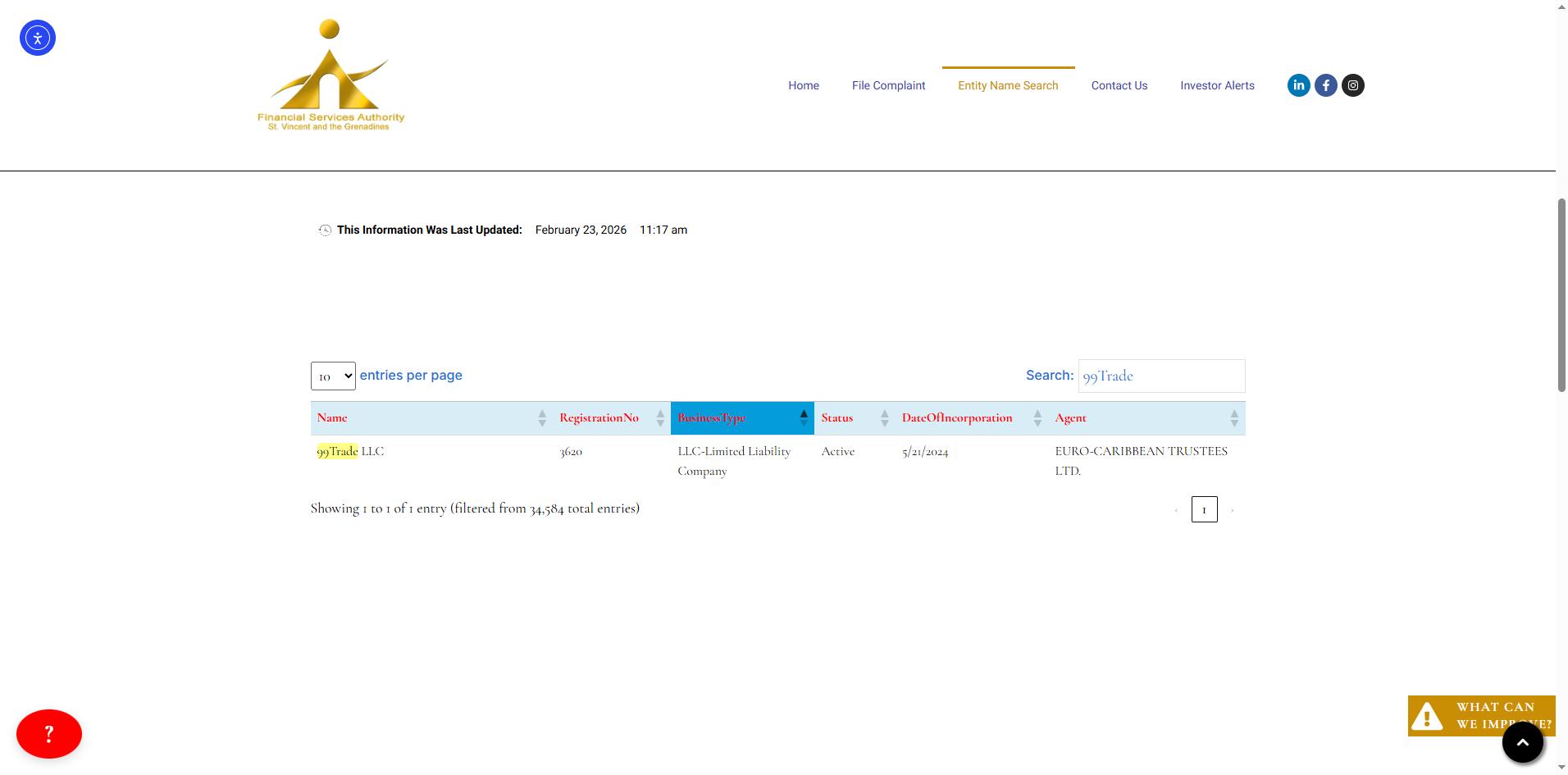This screenshot has width=1568, height=775.
Task: Open the Investor Alerts menu item
Action: [x=1217, y=85]
